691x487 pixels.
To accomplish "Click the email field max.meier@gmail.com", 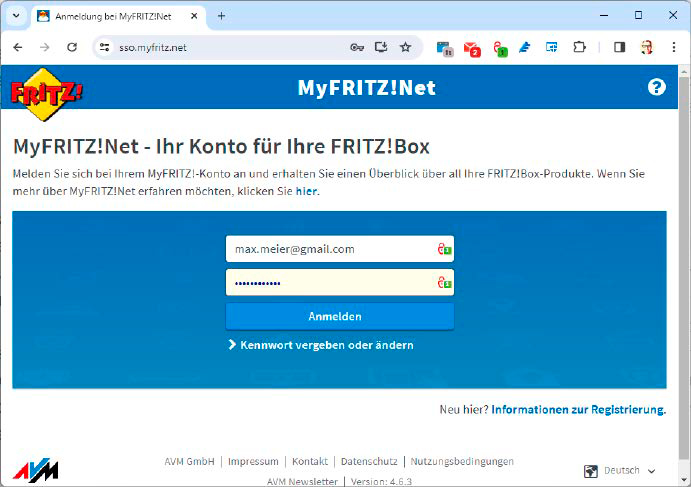I will tap(340, 249).
